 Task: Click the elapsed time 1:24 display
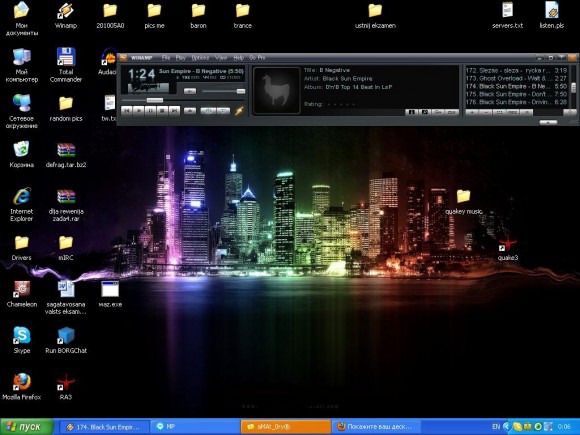142,74
